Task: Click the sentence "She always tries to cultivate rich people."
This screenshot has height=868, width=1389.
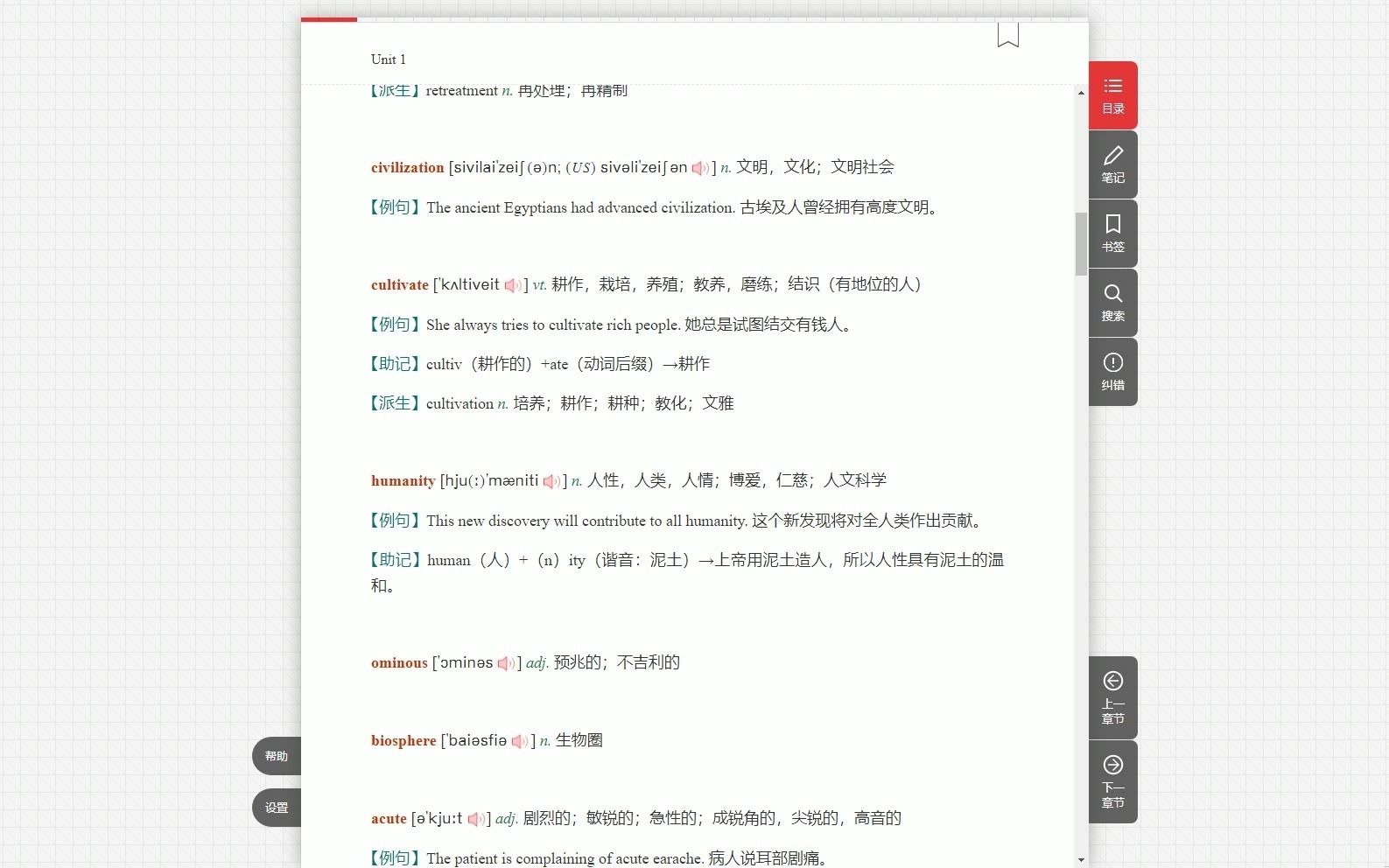Action: pyautogui.click(x=553, y=325)
